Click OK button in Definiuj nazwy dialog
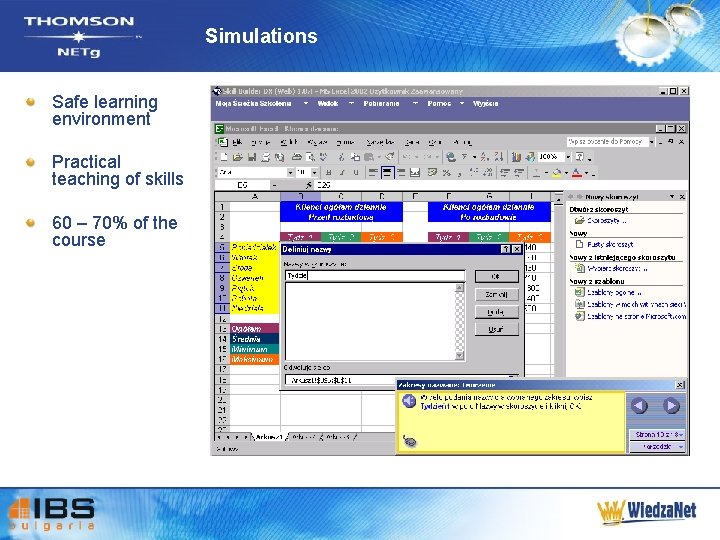 coord(496,276)
